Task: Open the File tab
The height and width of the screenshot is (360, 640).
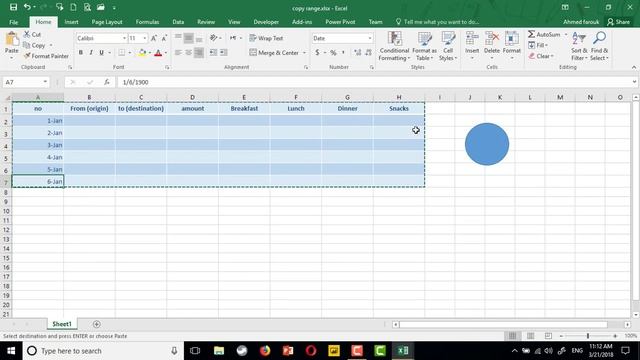Action: point(13,22)
